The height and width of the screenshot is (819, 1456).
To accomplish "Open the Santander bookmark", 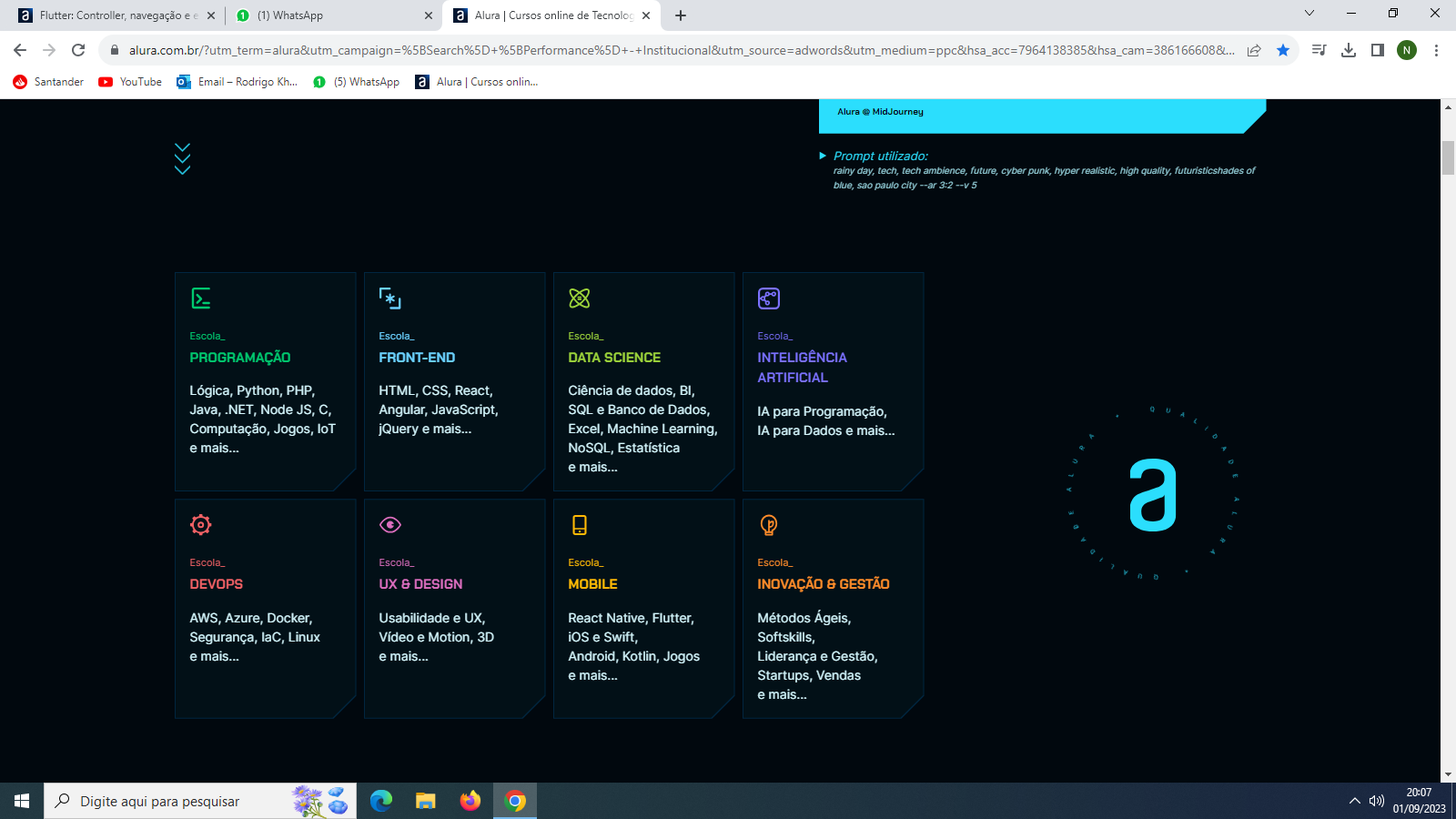I will (48, 82).
